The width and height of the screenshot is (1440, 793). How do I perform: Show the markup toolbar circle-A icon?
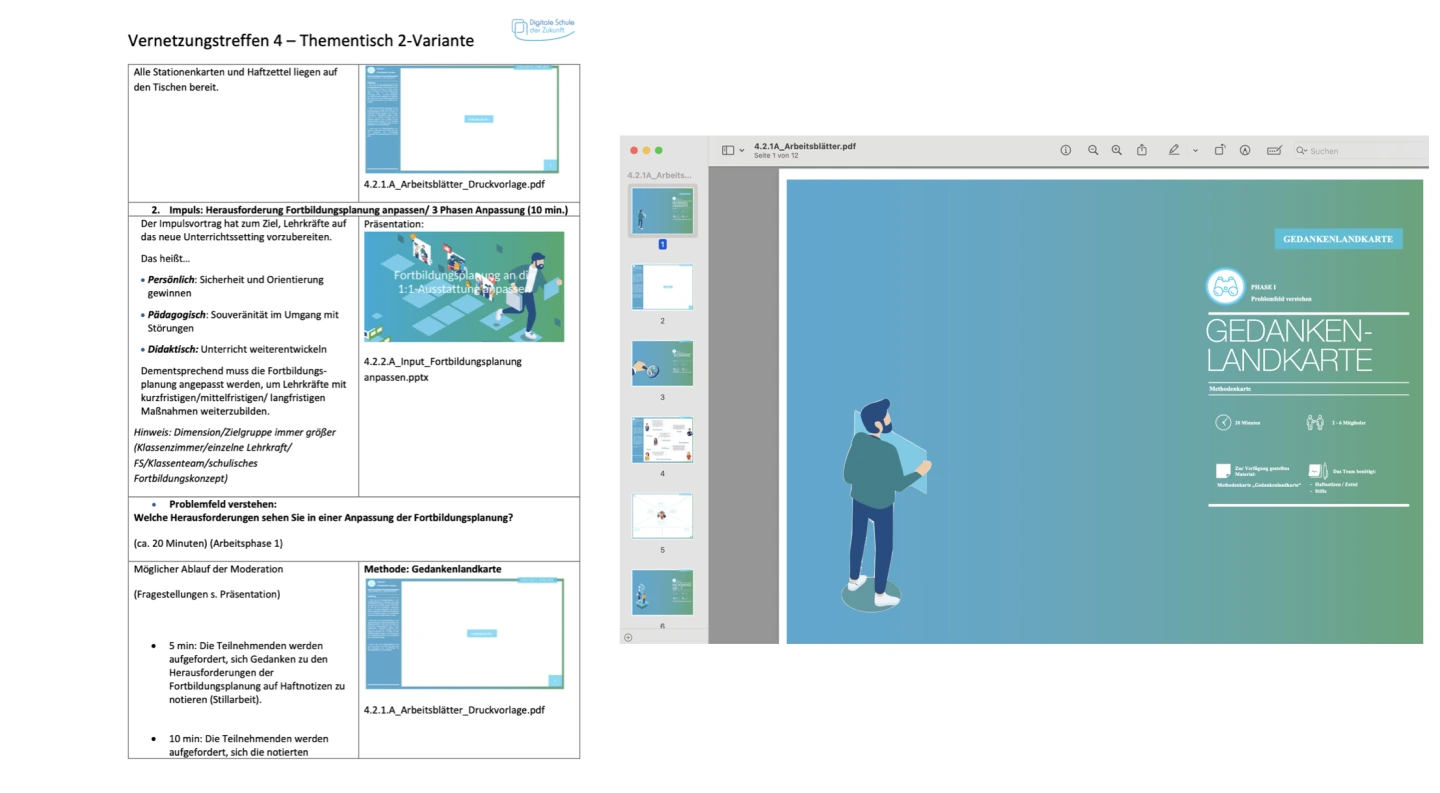pos(1245,150)
